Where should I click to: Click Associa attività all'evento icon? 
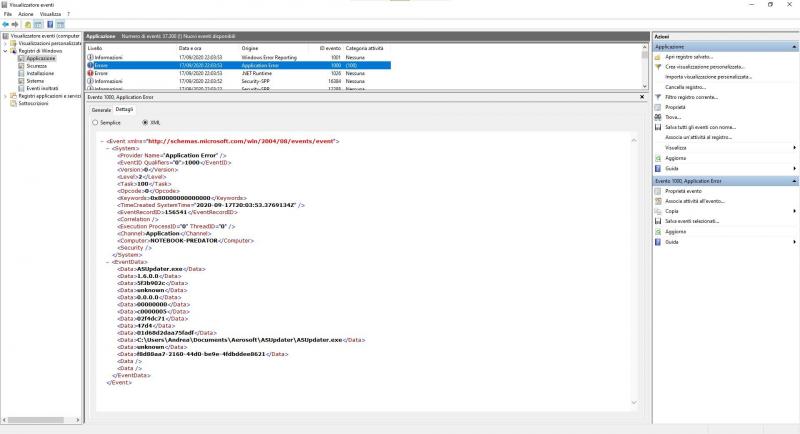(x=658, y=201)
